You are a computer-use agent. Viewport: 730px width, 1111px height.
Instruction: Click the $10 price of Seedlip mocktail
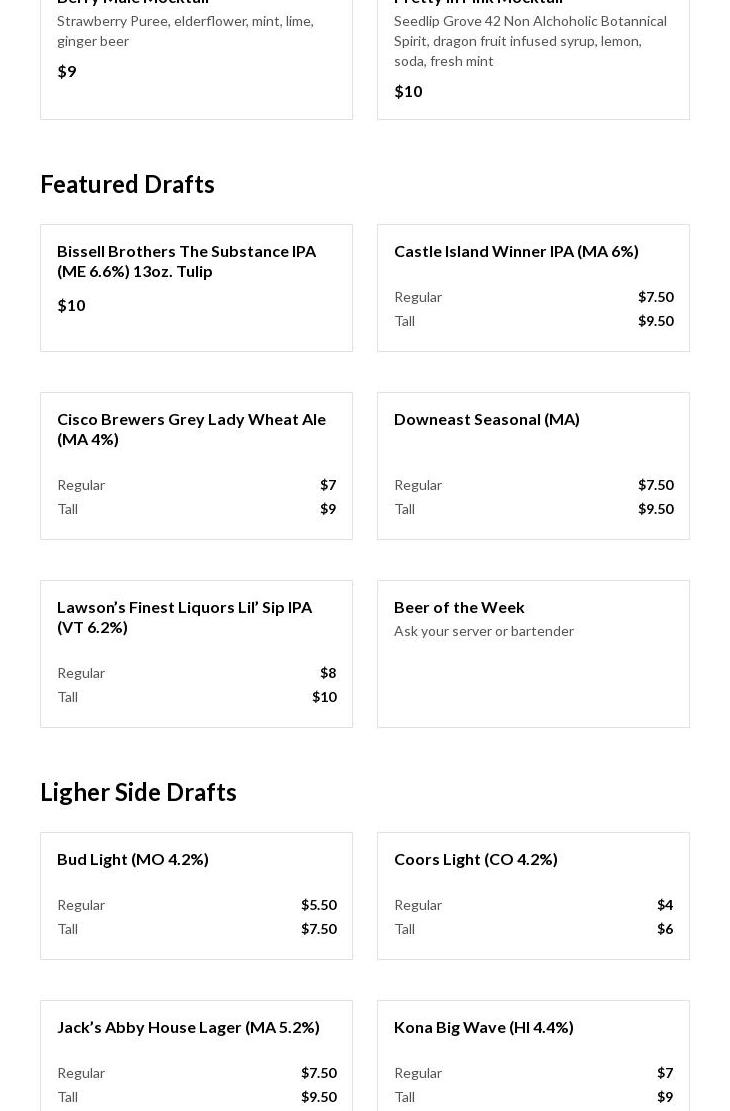pyautogui.click(x=408, y=91)
